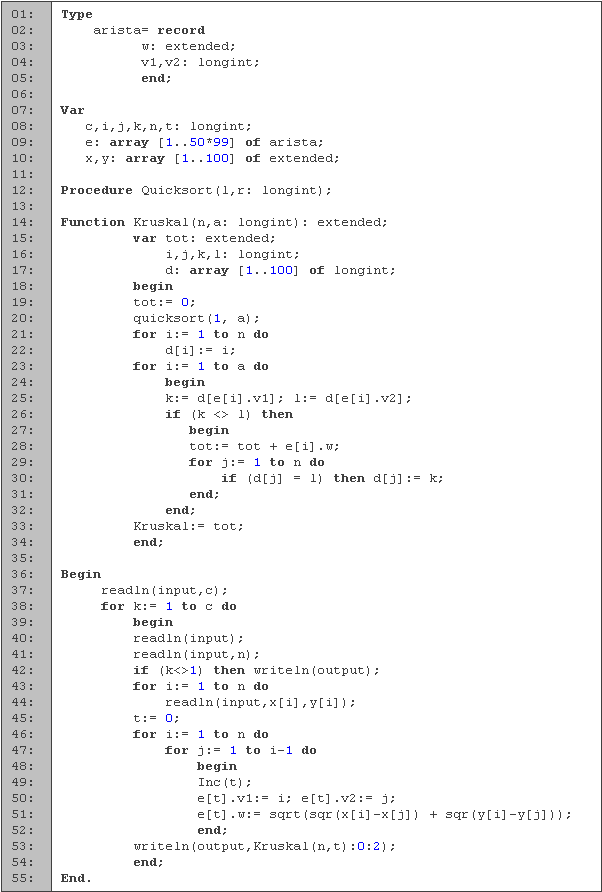Image resolution: width=602 pixels, height=892 pixels.
Task: Click the line "for i:= 1 to a do"
Action: tap(200, 366)
